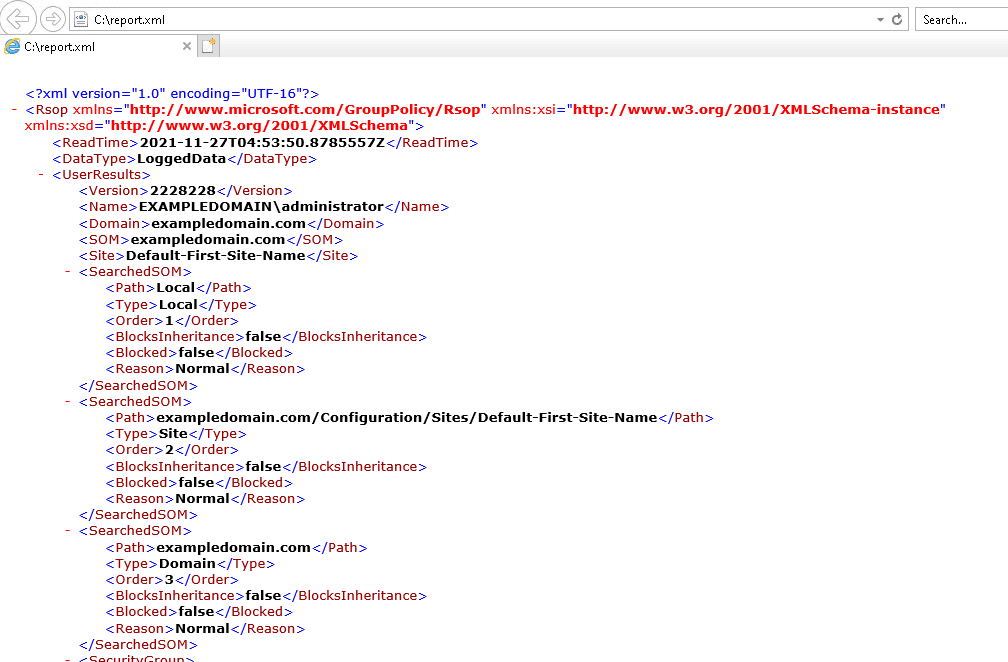Collapse the first SearchedSOM node with Path Local

coord(68,272)
